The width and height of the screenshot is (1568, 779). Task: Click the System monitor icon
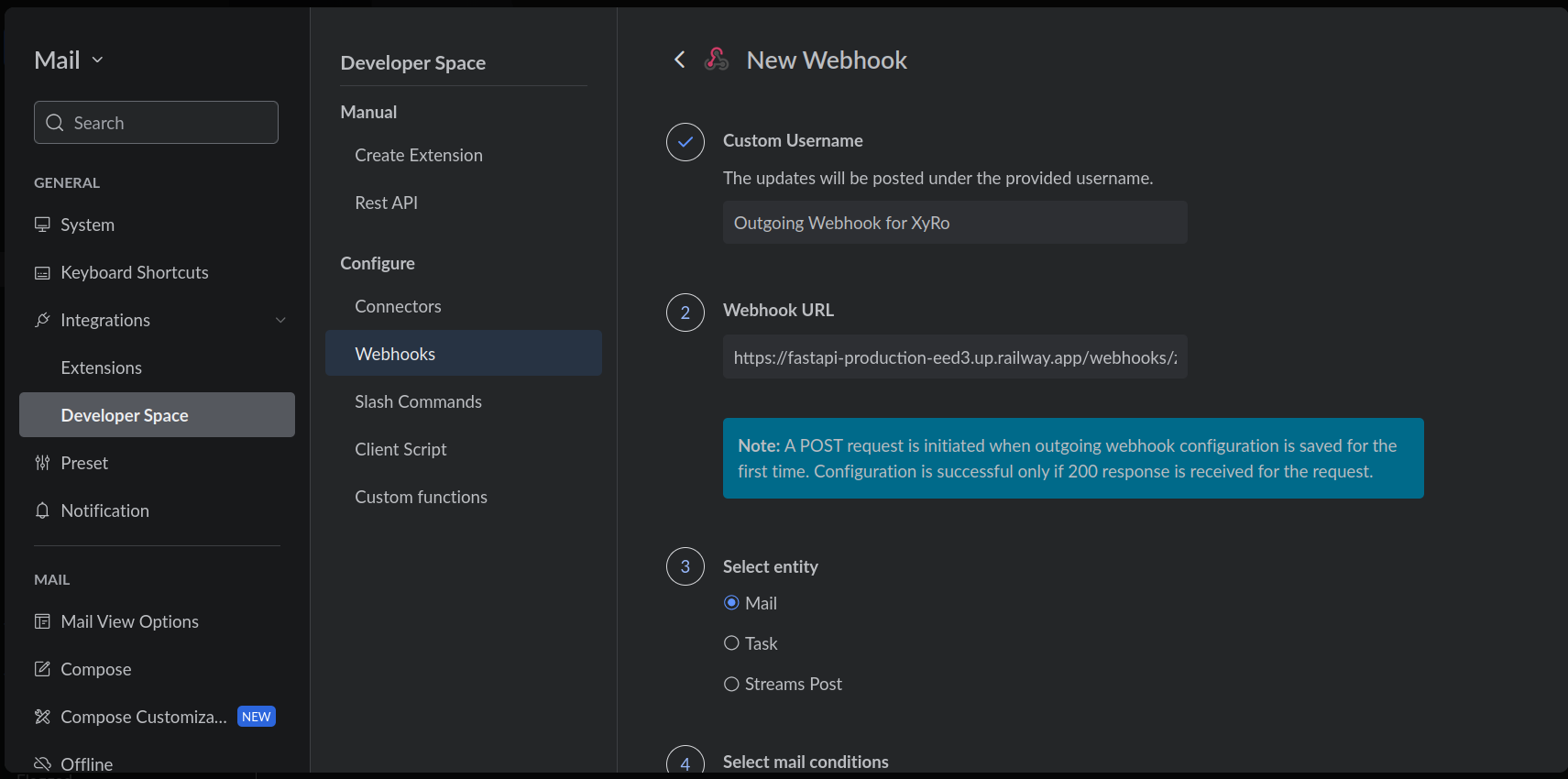click(x=42, y=225)
